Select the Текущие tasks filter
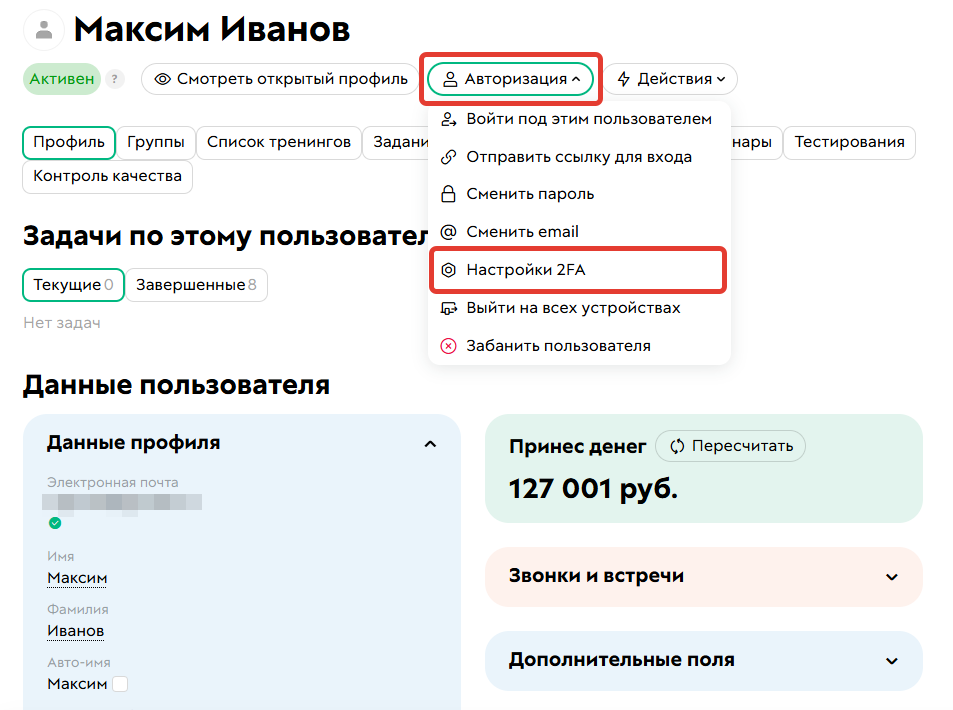Screen dimensions: 953x710 point(72,285)
